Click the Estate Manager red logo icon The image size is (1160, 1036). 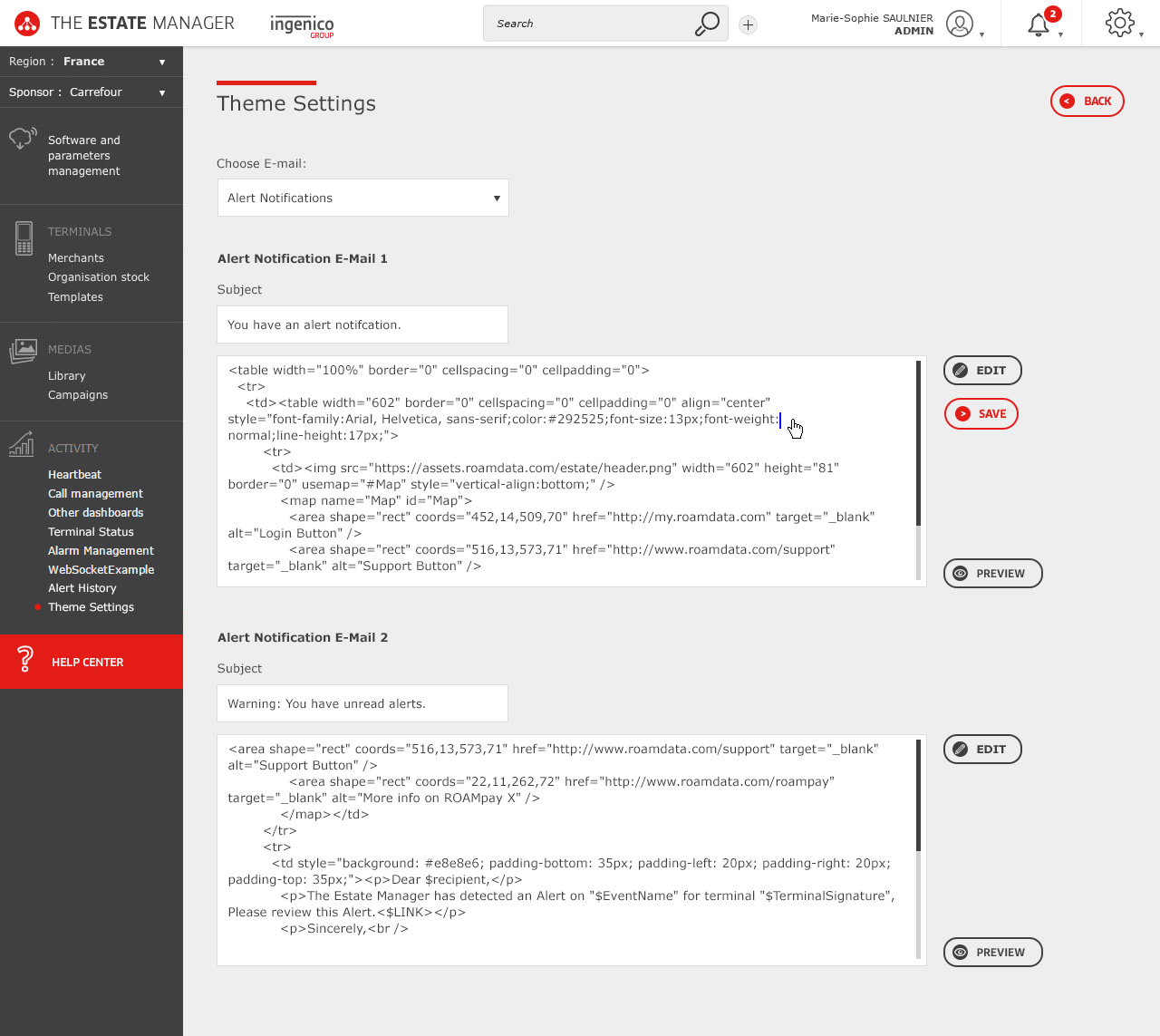[x=27, y=24]
